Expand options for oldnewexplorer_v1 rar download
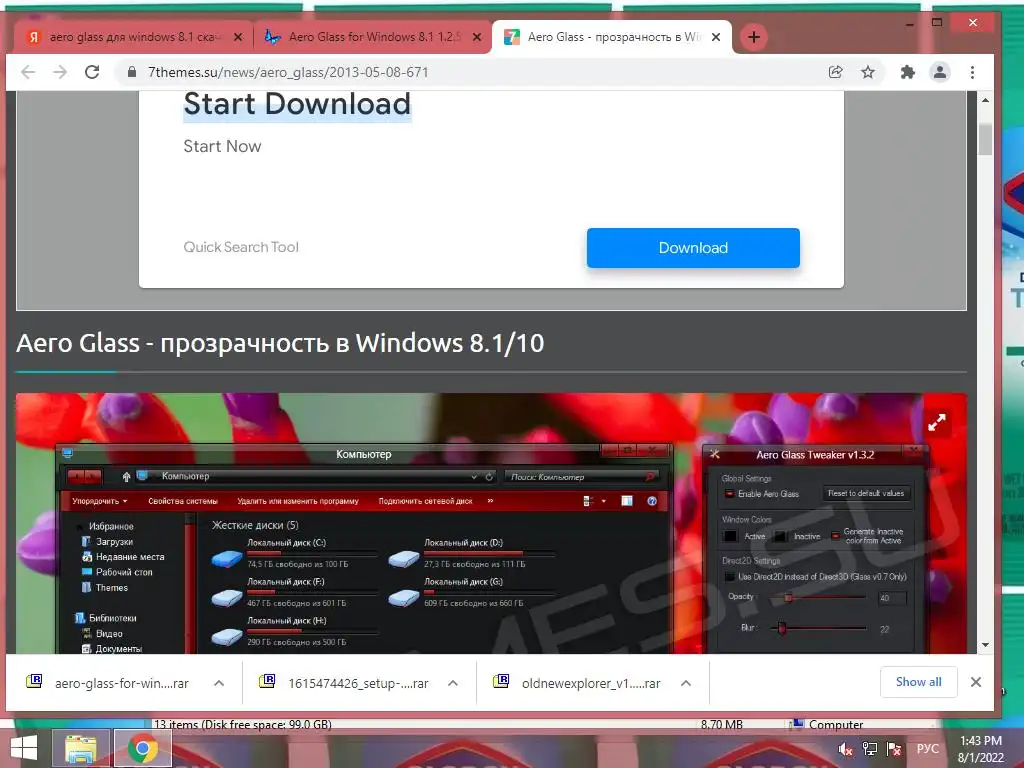 click(x=686, y=683)
